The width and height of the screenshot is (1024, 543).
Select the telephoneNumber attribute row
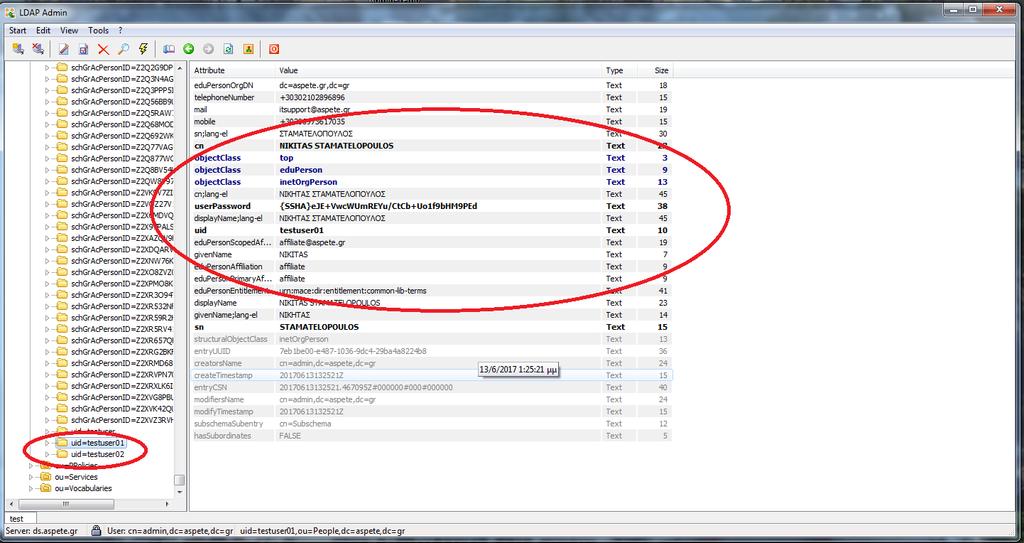(x=430, y=97)
